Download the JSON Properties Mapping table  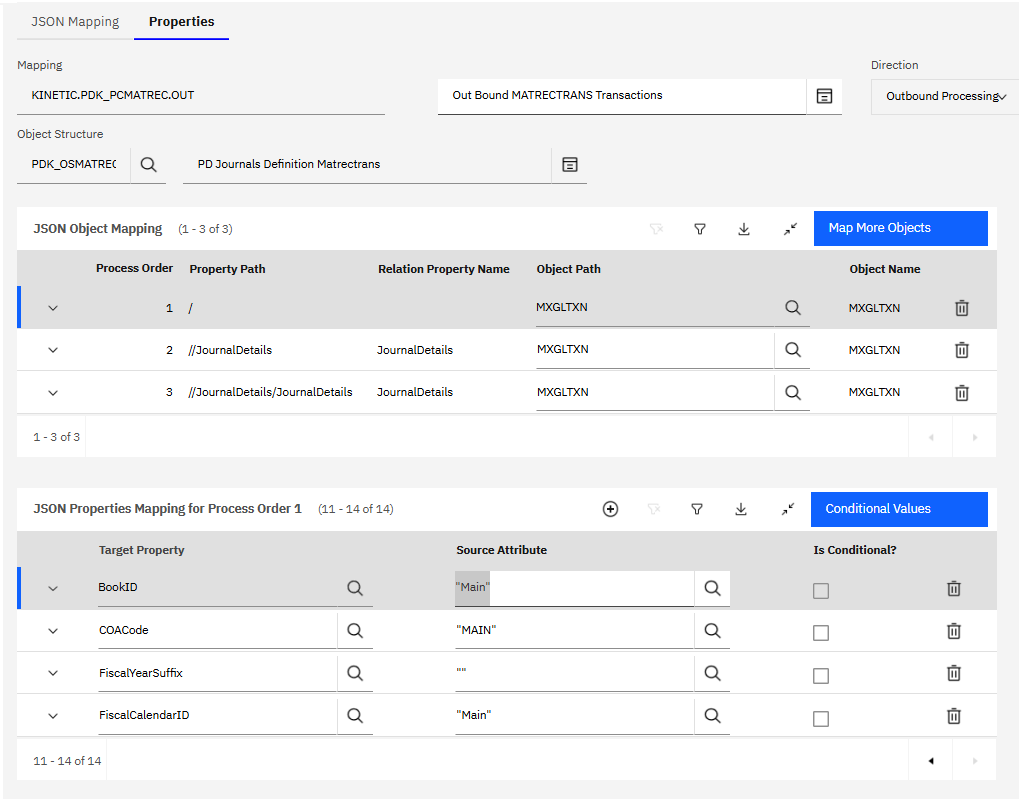741,509
